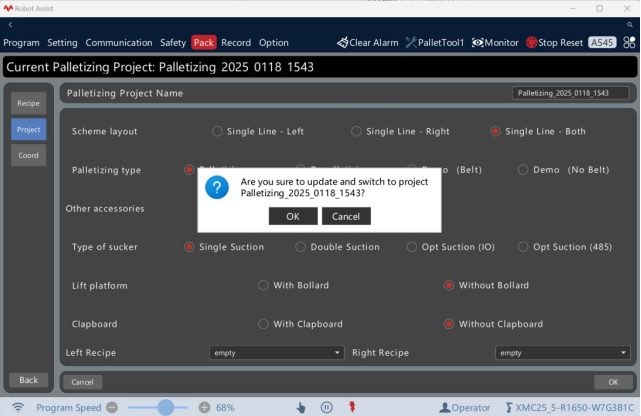Select Single Line - Both layout

(495, 131)
